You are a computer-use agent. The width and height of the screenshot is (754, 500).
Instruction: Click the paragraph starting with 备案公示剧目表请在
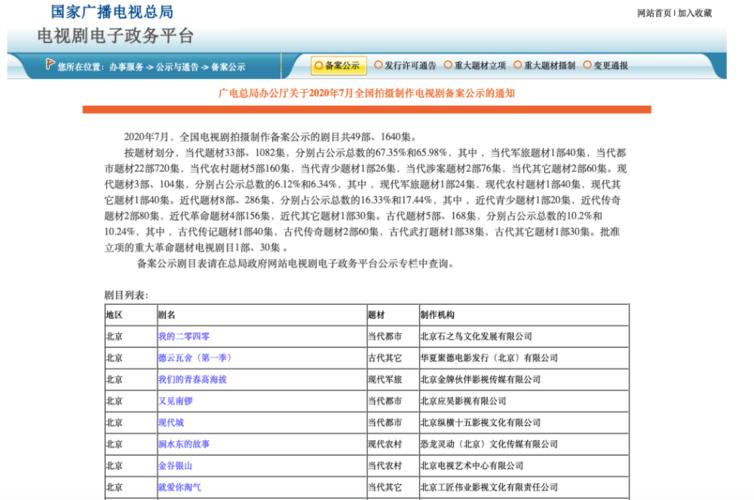click(295, 263)
